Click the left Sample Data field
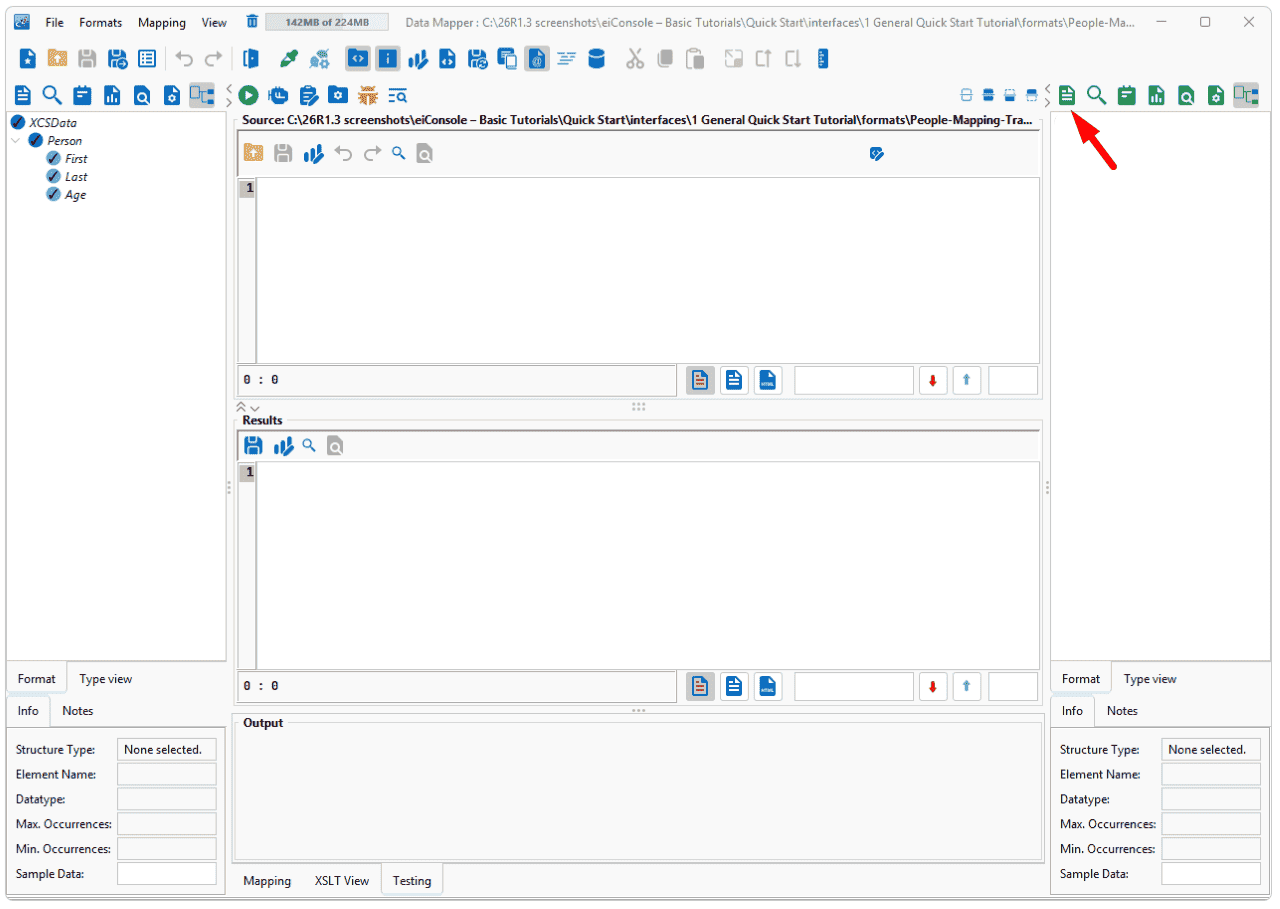Image resolution: width=1280 pixels, height=909 pixels. tap(167, 873)
